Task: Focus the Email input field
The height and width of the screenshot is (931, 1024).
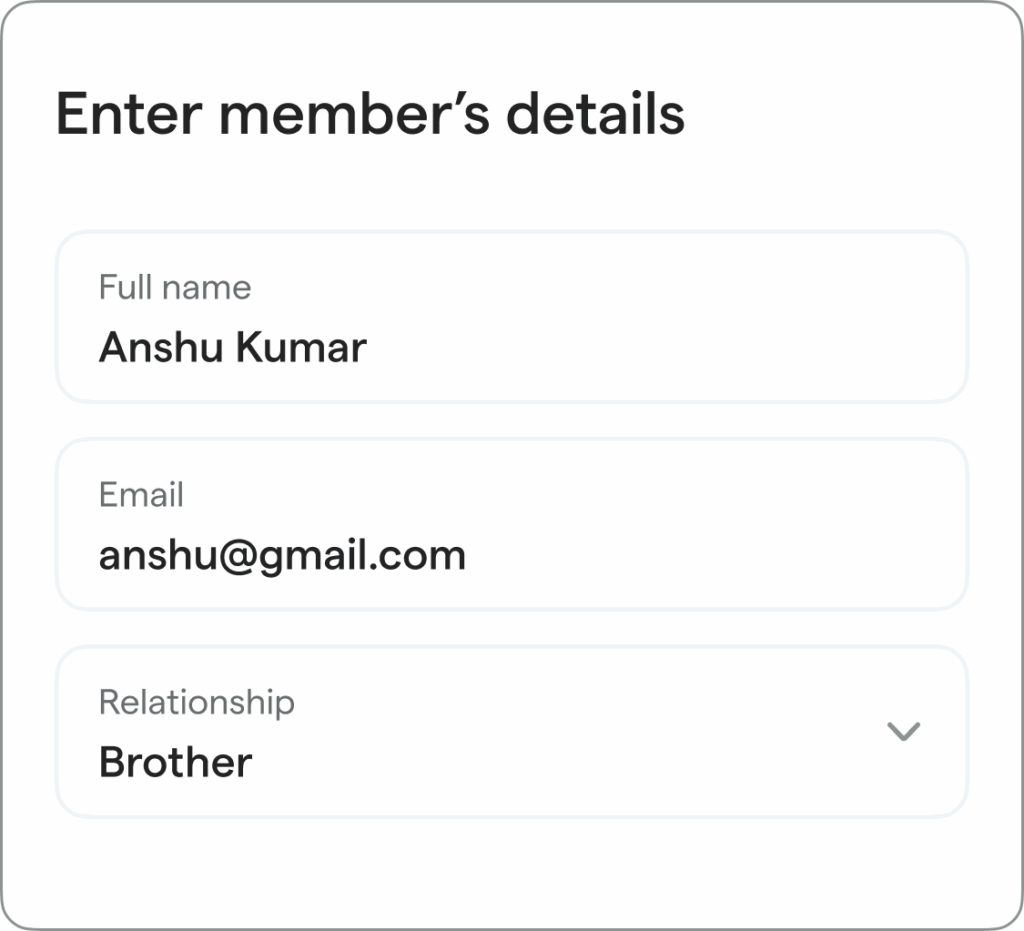Action: (x=510, y=524)
